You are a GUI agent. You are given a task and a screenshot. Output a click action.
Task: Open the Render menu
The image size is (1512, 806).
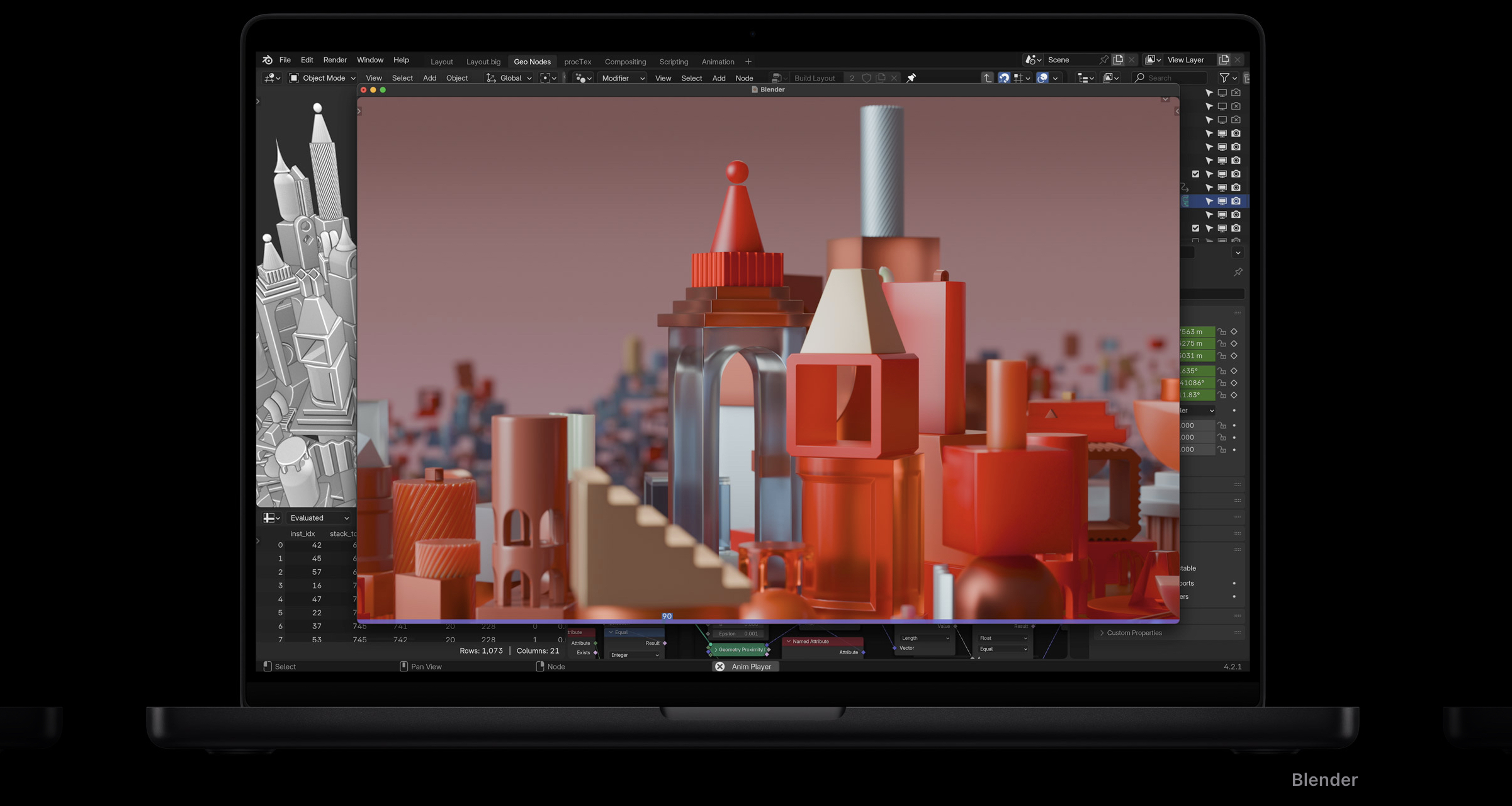(x=335, y=60)
